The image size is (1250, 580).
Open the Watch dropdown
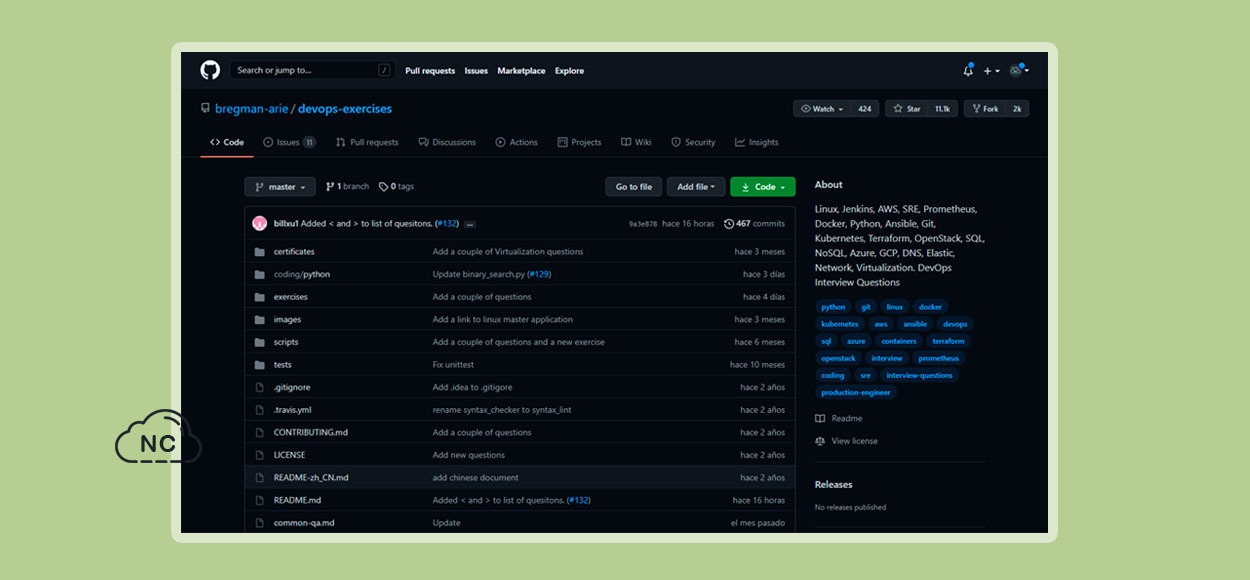(822, 109)
